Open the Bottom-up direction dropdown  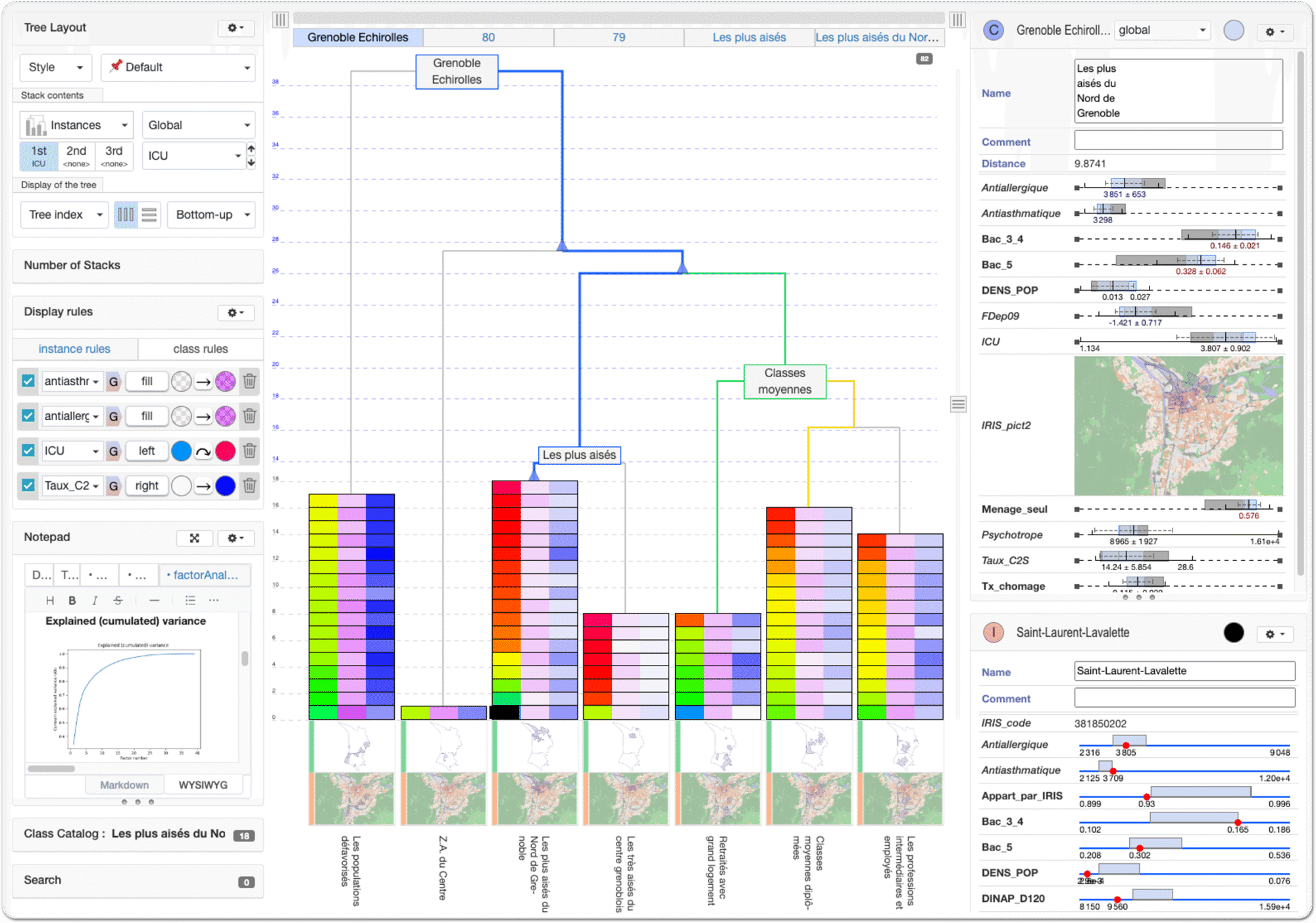tap(211, 215)
